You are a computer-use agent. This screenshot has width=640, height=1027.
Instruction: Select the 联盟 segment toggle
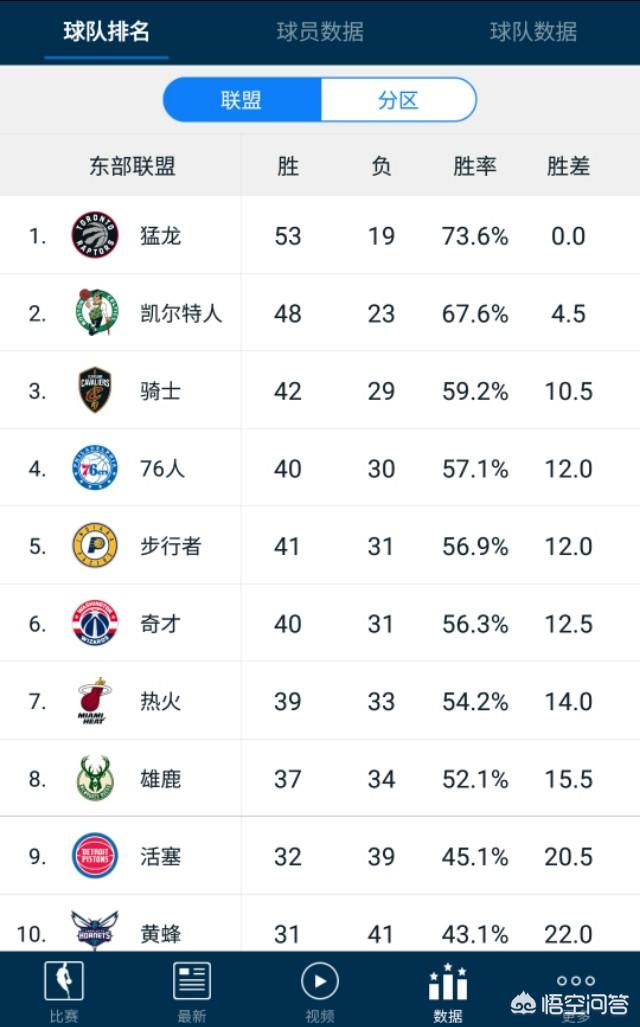point(242,100)
